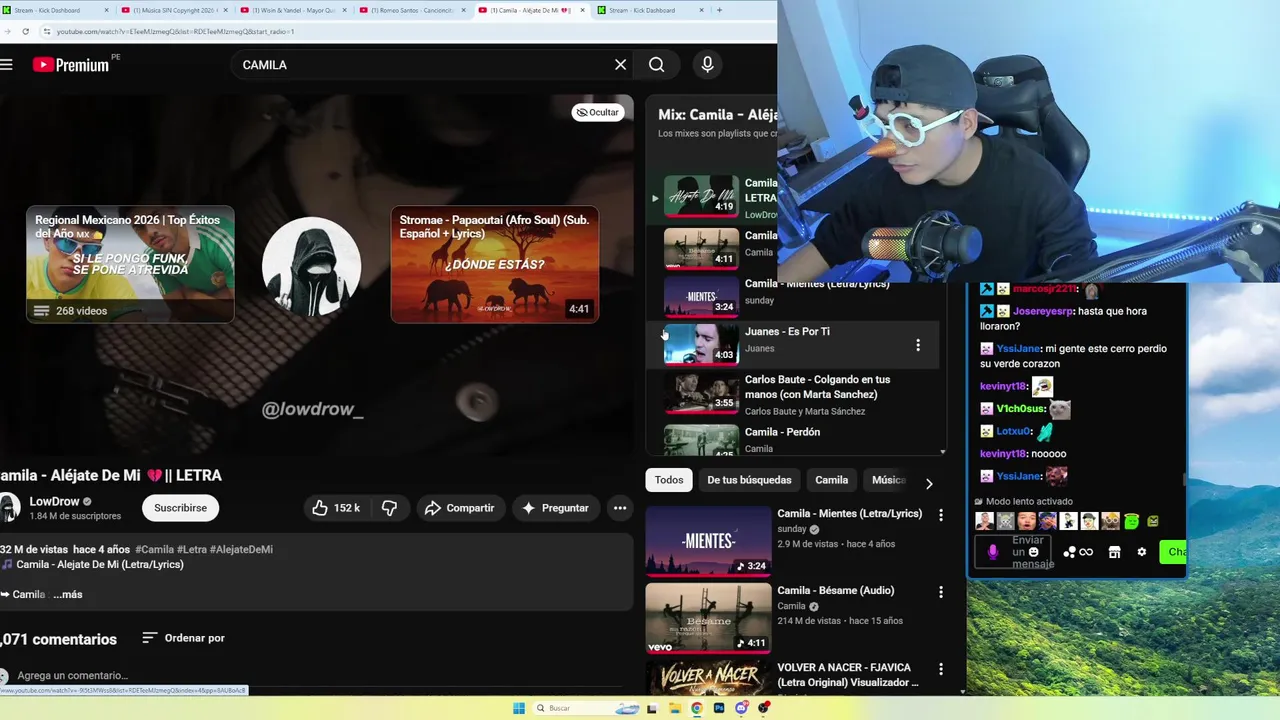Click the Agrega un comentario field
Viewport: 1280px width, 720px height.
click(72, 676)
